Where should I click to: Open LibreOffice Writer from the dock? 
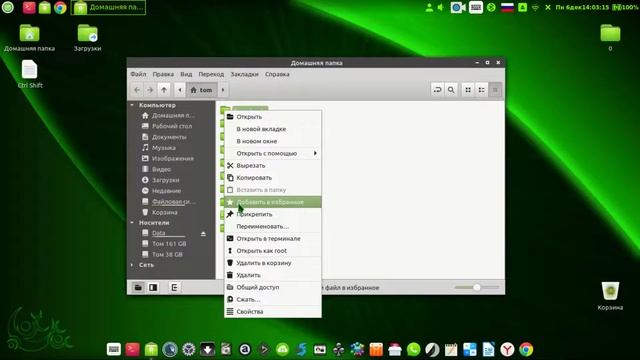[x=489, y=349]
